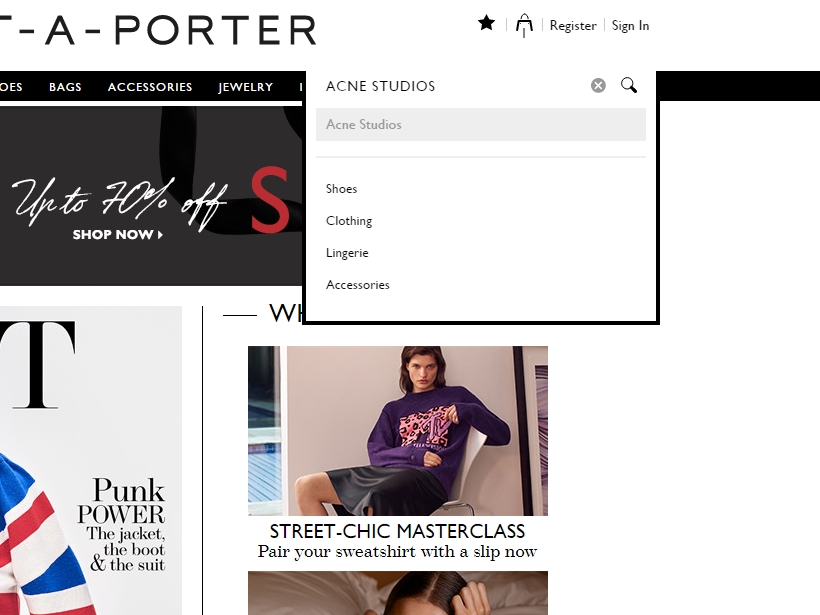Open the Accessories navigation menu
Viewport: 820px width, 615px height.
150,87
